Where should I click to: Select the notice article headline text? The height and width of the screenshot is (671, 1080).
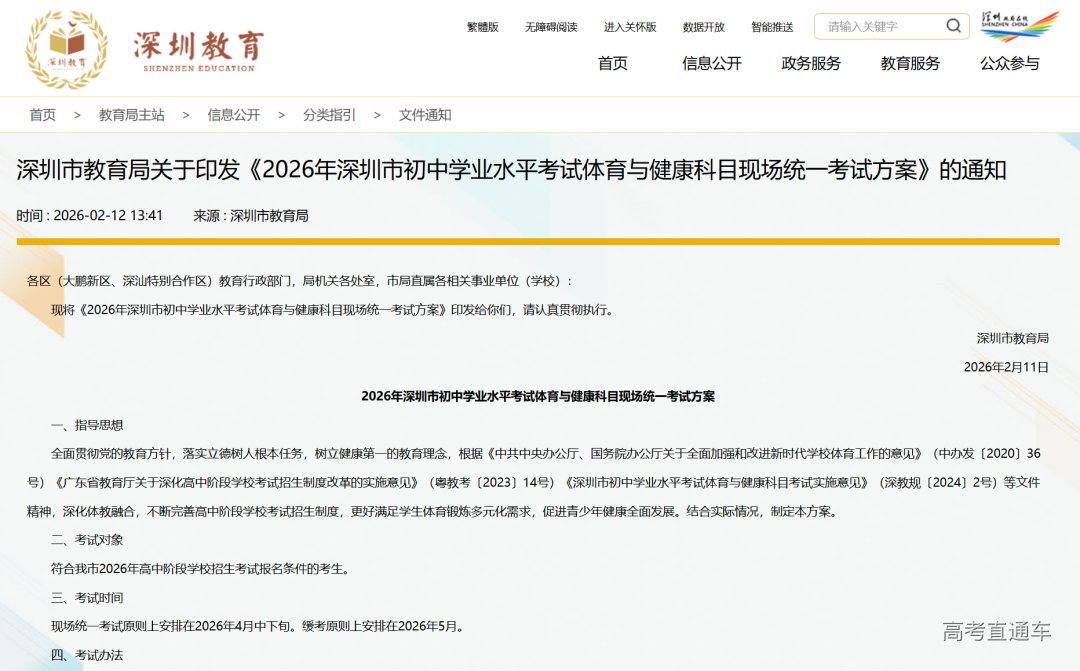pyautogui.click(x=540, y=169)
